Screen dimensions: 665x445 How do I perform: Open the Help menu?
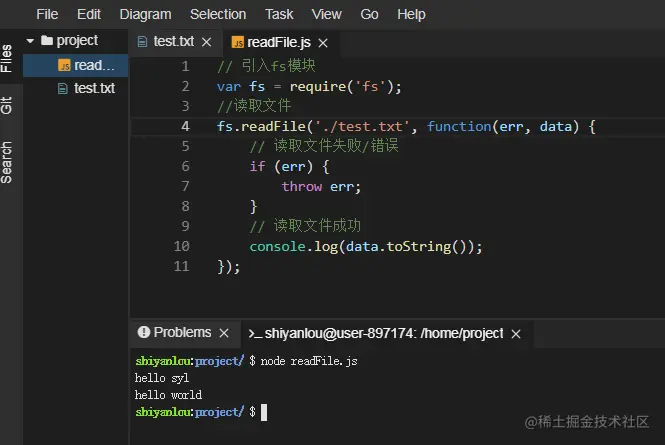click(411, 14)
